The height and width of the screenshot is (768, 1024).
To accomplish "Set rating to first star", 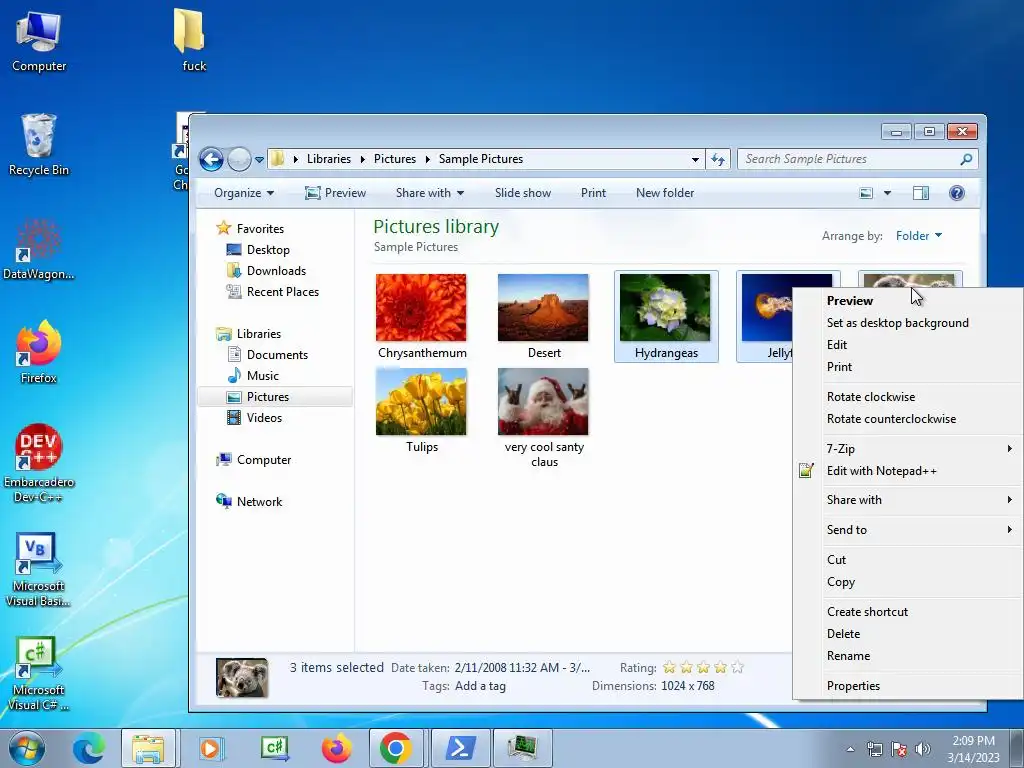I will pos(669,667).
